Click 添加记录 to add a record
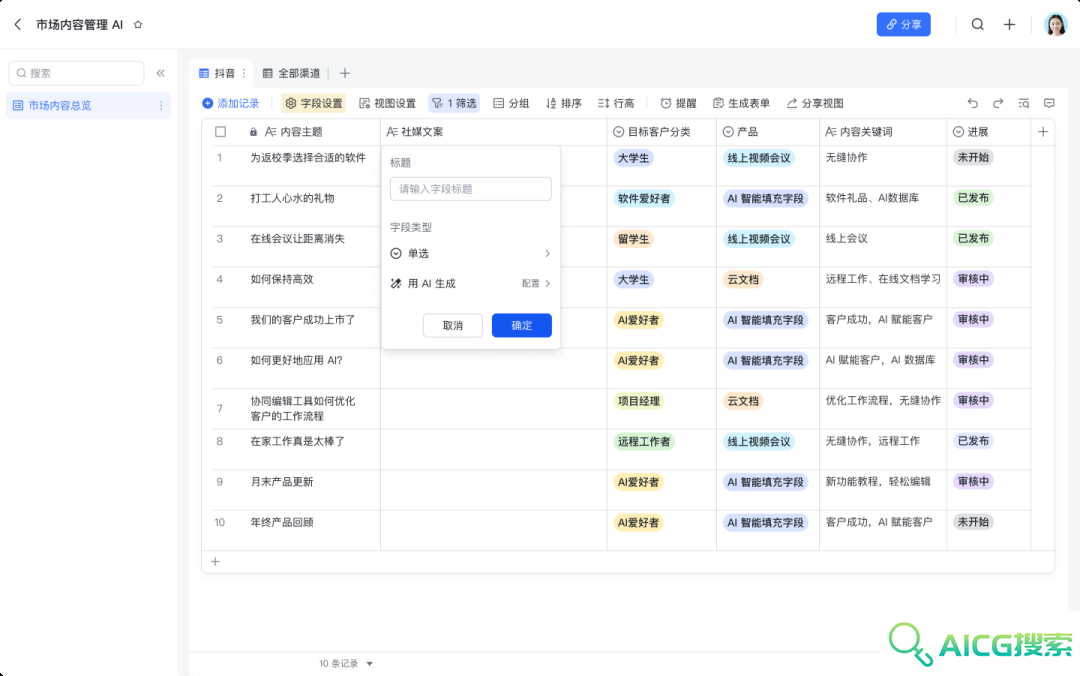Viewport: 1080px width, 676px height. pos(230,103)
